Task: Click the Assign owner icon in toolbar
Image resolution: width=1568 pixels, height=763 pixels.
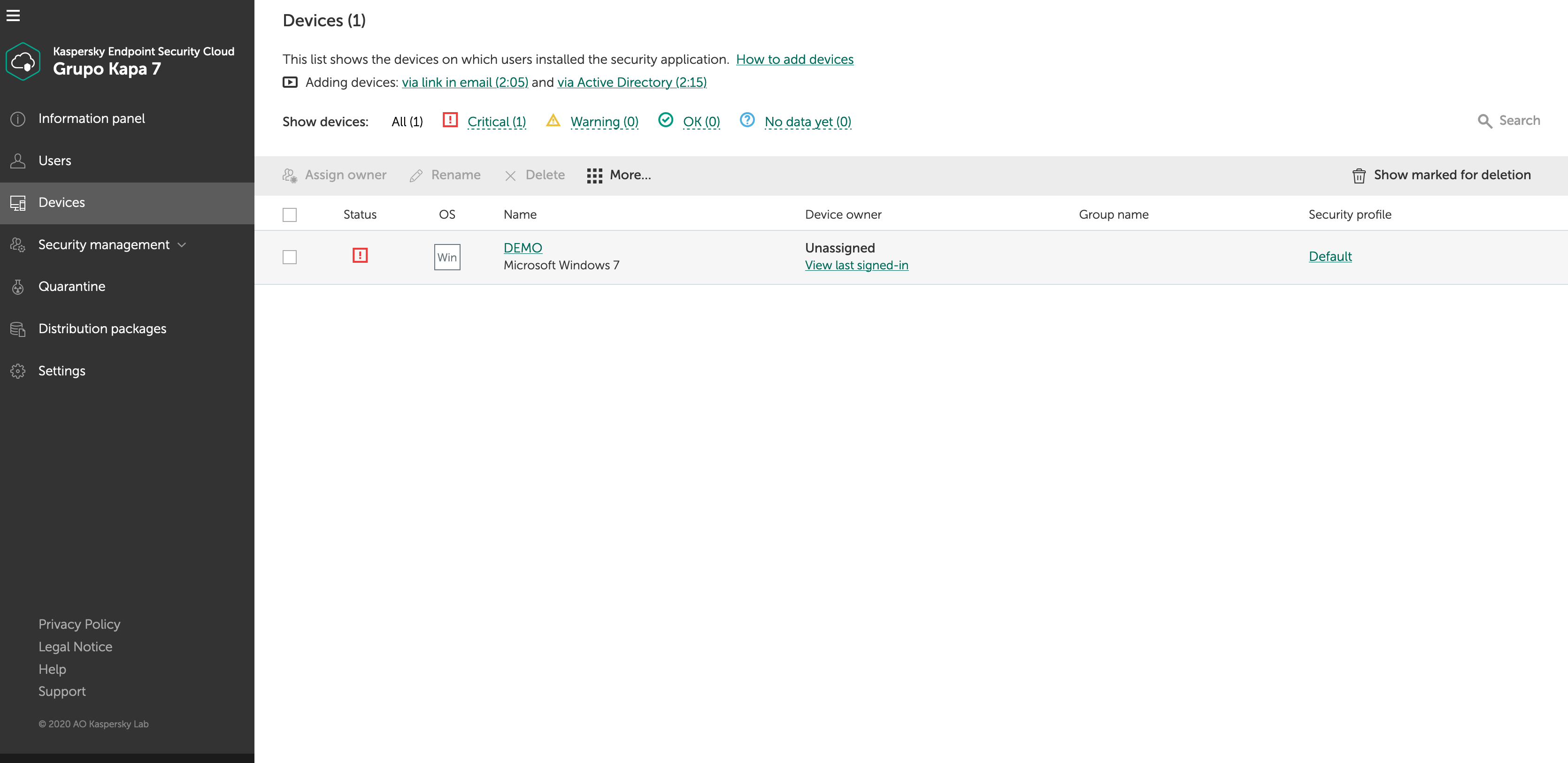Action: click(x=290, y=175)
